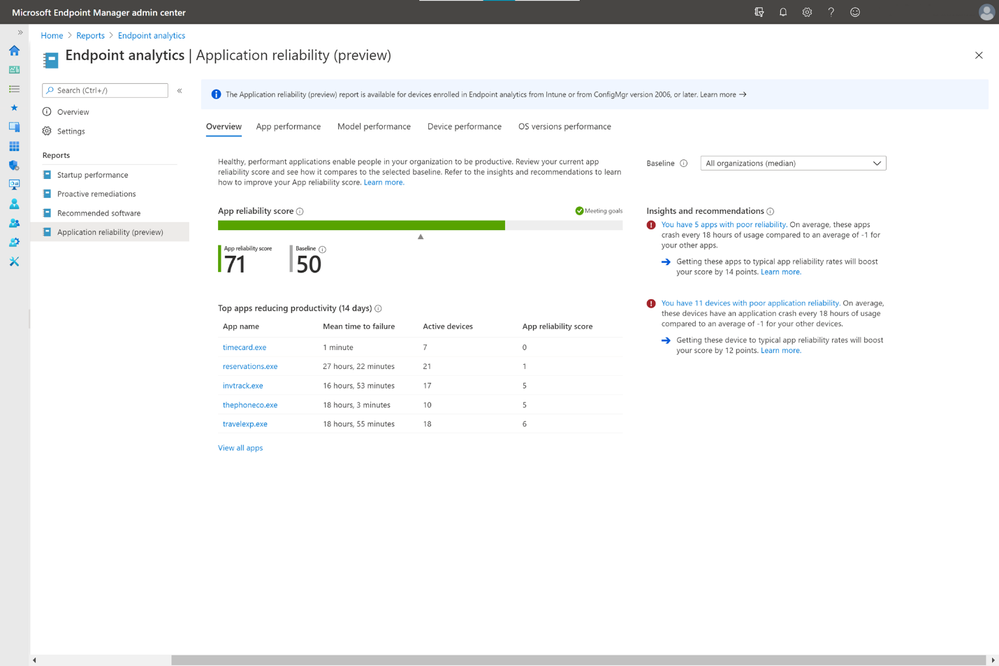Image resolution: width=999 pixels, height=666 pixels.
Task: Click Learn more under 12 points insight
Action: 780,351
